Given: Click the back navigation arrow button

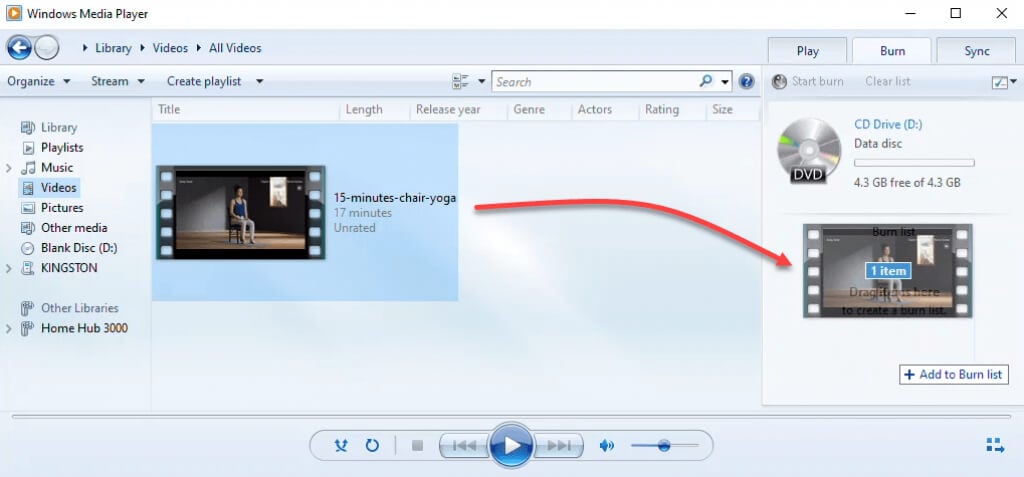Looking at the screenshot, I should point(19,48).
